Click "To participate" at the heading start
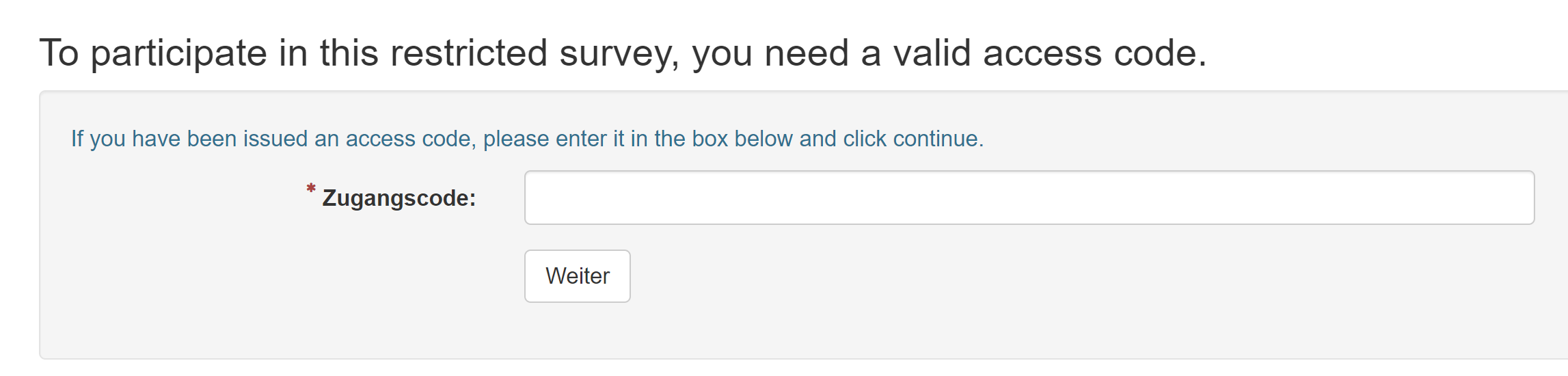Screen dimensions: 1568x376 click(x=153, y=53)
